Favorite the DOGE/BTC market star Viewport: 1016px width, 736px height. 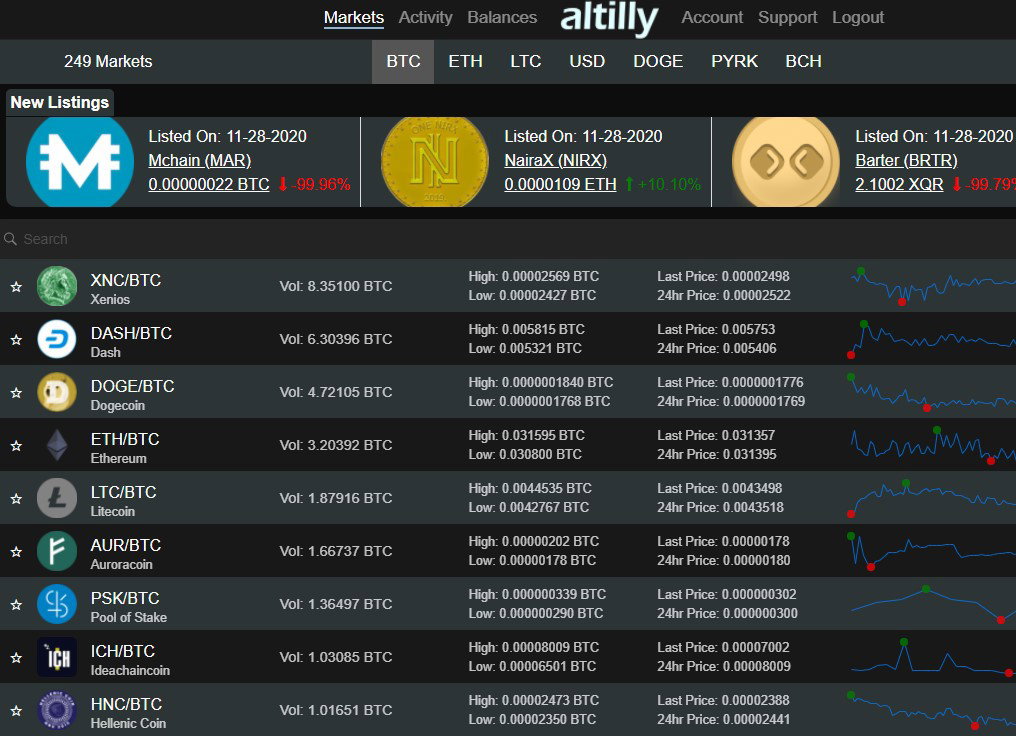16,393
